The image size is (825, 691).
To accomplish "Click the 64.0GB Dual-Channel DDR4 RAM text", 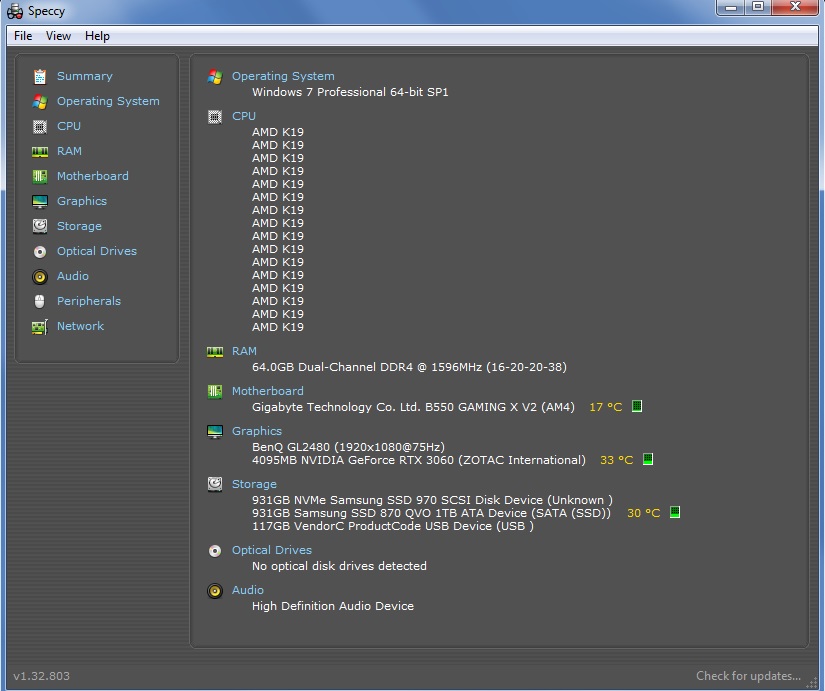I will click(x=409, y=367).
